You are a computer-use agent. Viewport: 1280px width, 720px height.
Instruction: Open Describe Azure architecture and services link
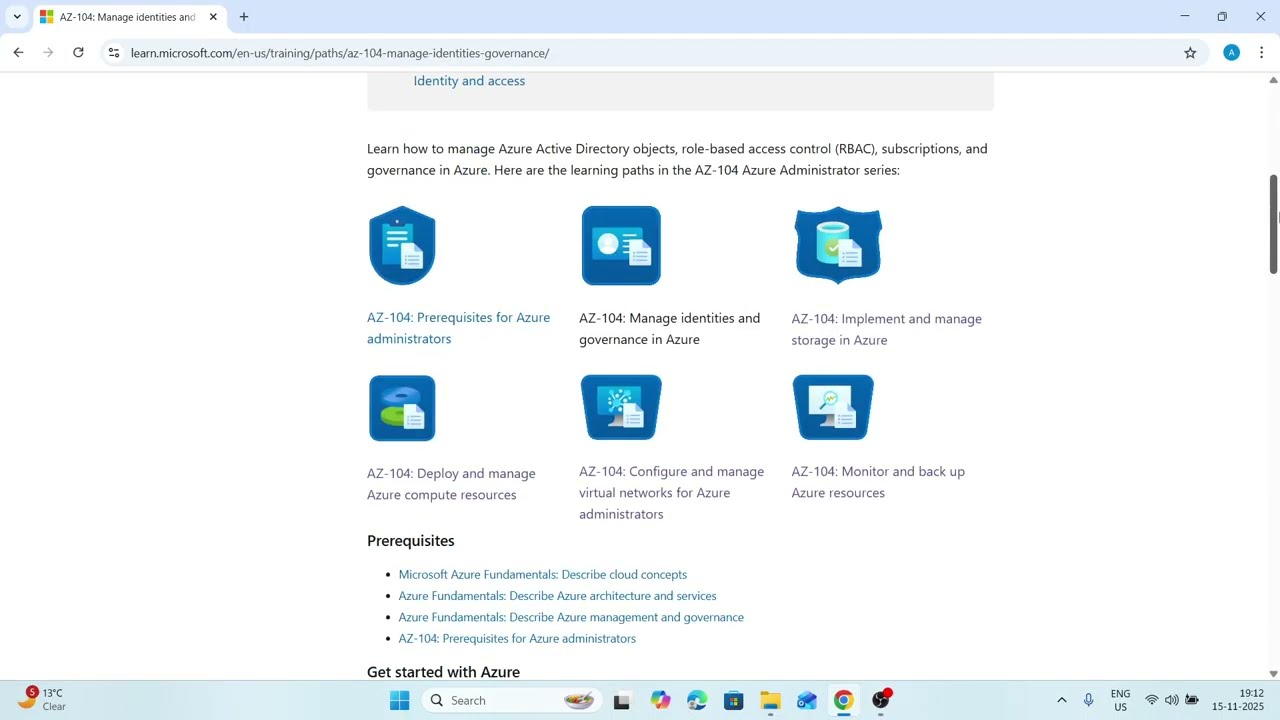tap(557, 596)
